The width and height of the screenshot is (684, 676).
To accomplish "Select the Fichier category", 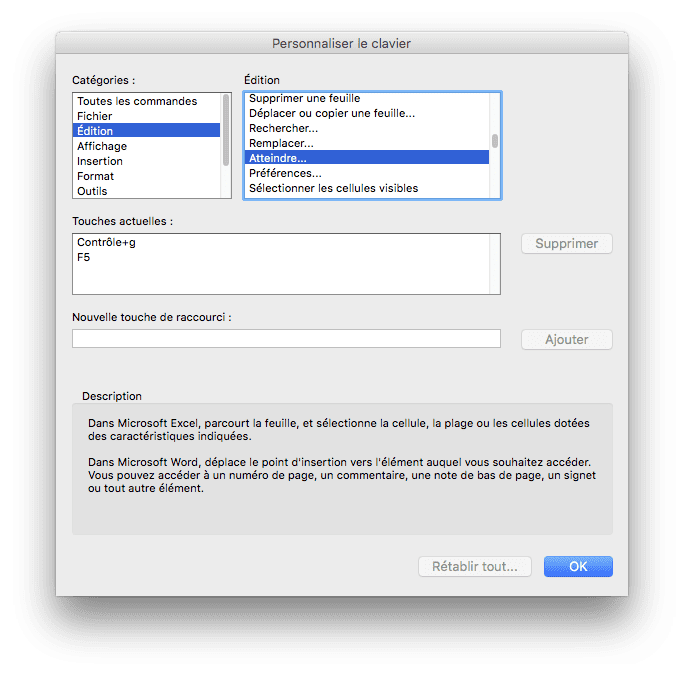I will click(x=147, y=116).
